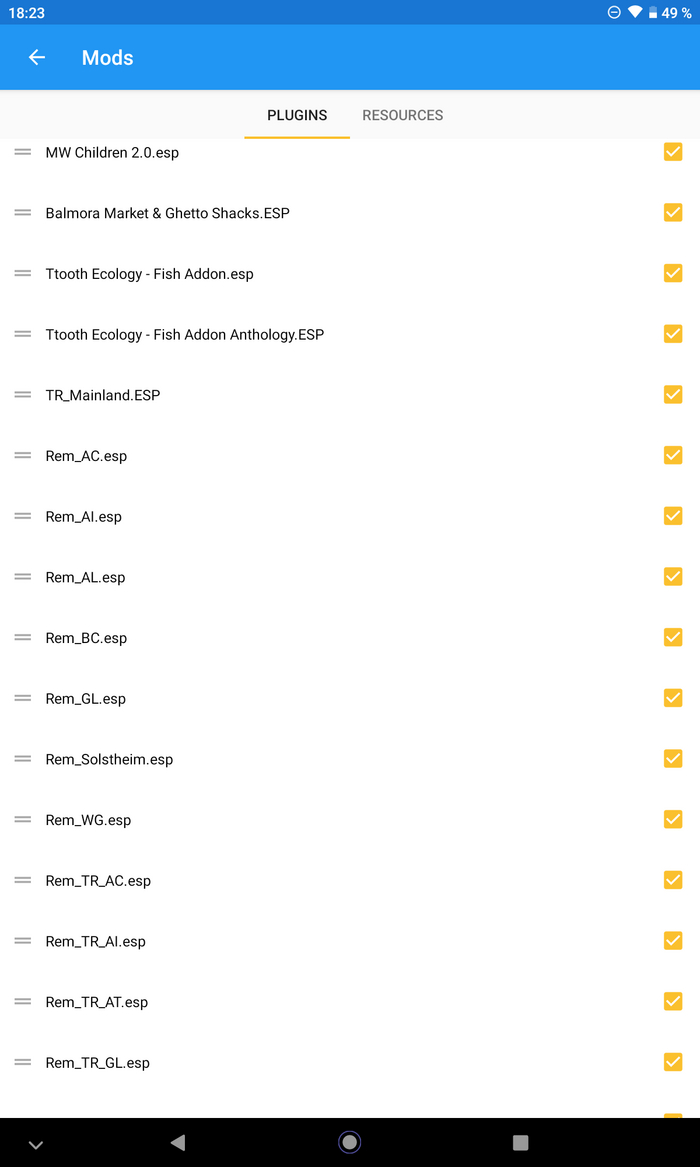Select the Rem_WG.esp plugin name
This screenshot has width=700, height=1167.
(x=88, y=820)
